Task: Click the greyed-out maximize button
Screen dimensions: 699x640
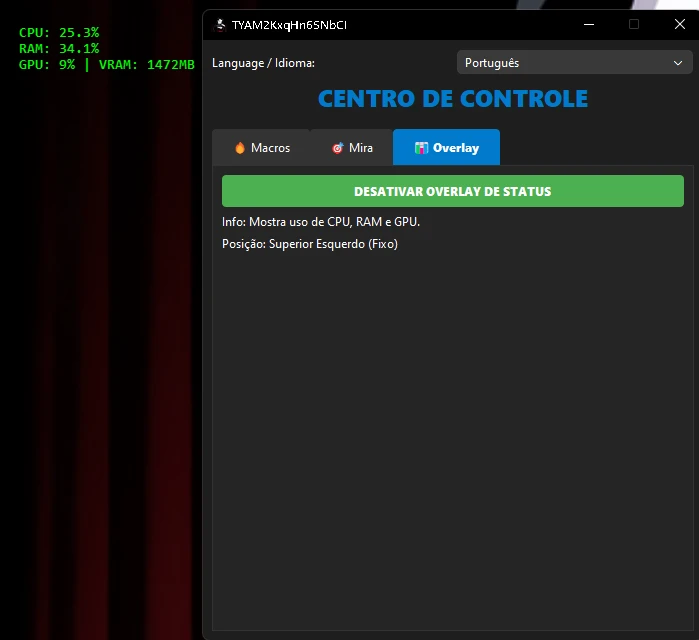Action: pos(633,24)
